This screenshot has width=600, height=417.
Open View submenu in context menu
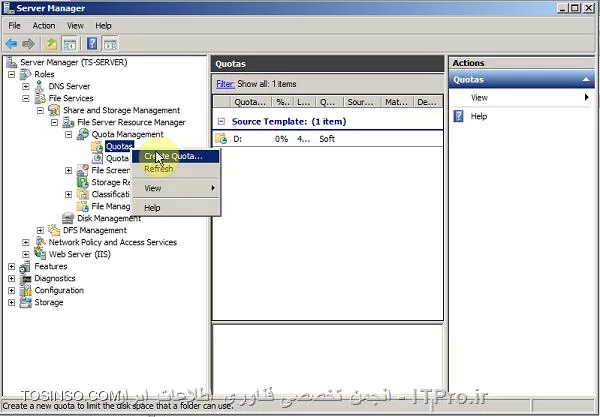pos(176,188)
